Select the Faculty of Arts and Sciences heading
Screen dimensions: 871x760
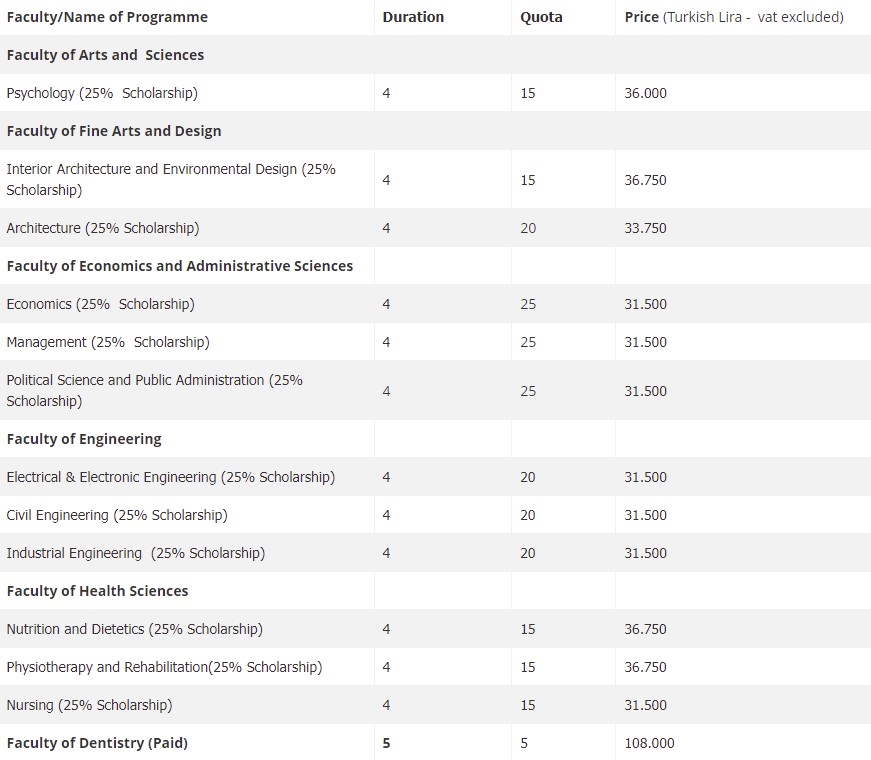point(105,55)
